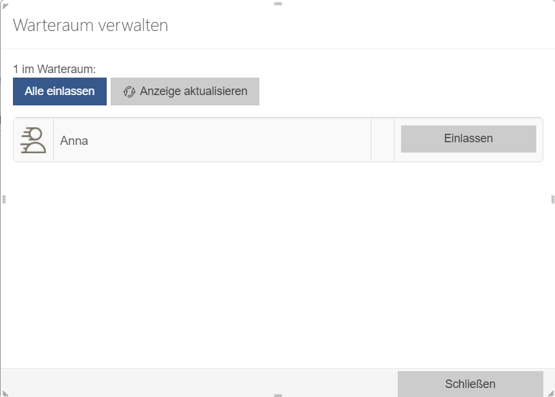
Task: Admit Anna with Einlassen button
Action: 468,139
